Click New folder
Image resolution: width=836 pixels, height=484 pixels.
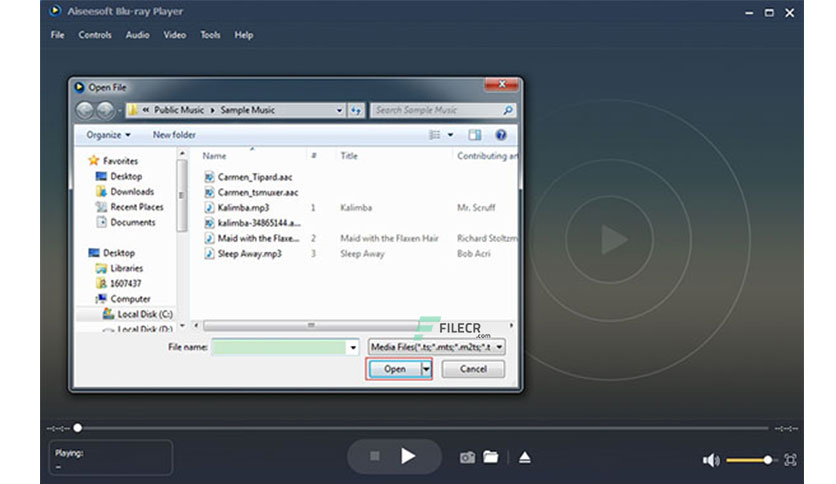pyautogui.click(x=174, y=135)
